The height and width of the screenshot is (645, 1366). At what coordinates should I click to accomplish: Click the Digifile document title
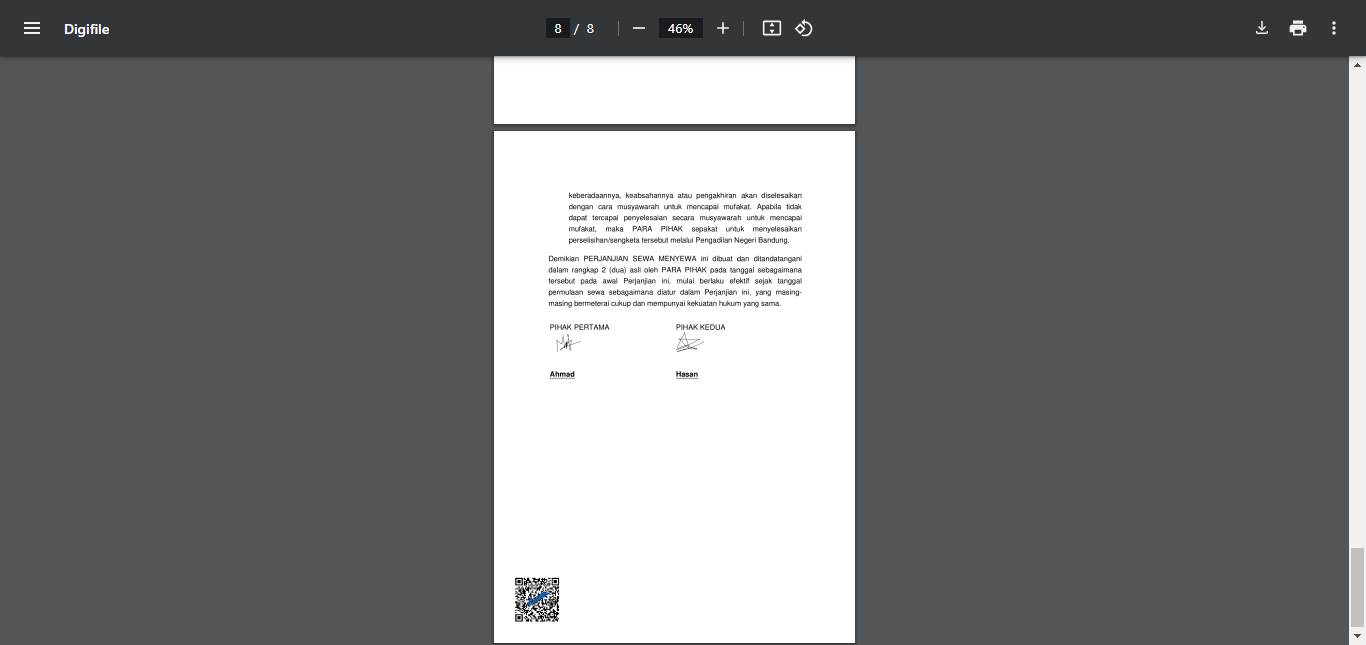(x=87, y=29)
